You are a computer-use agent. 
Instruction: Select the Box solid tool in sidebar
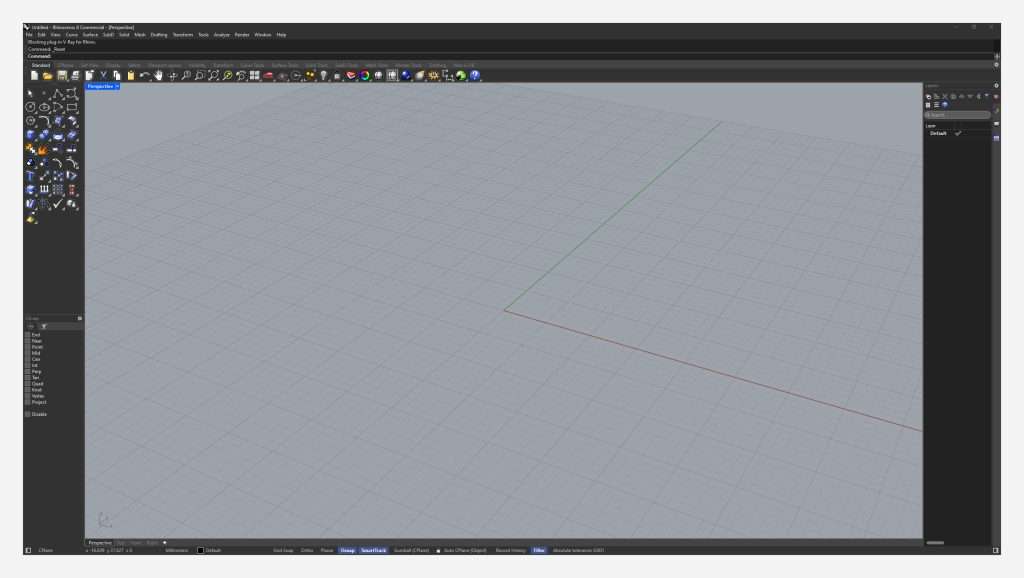(30, 135)
